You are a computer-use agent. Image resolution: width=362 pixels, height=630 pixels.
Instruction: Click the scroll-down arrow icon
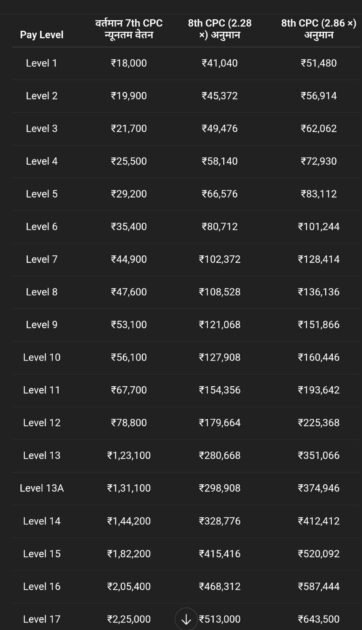pyautogui.click(x=186, y=619)
